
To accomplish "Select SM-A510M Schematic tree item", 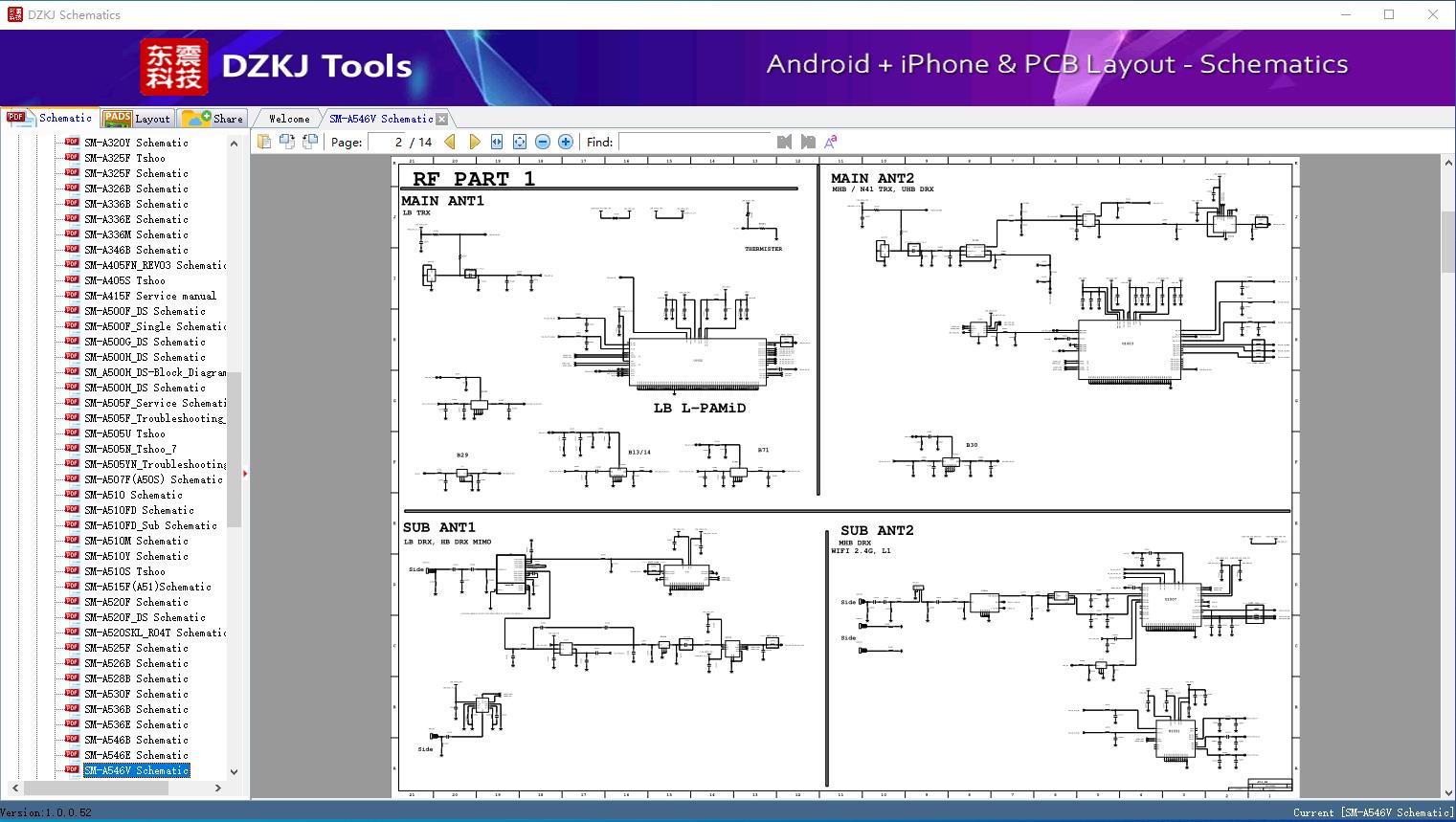I will point(136,541).
